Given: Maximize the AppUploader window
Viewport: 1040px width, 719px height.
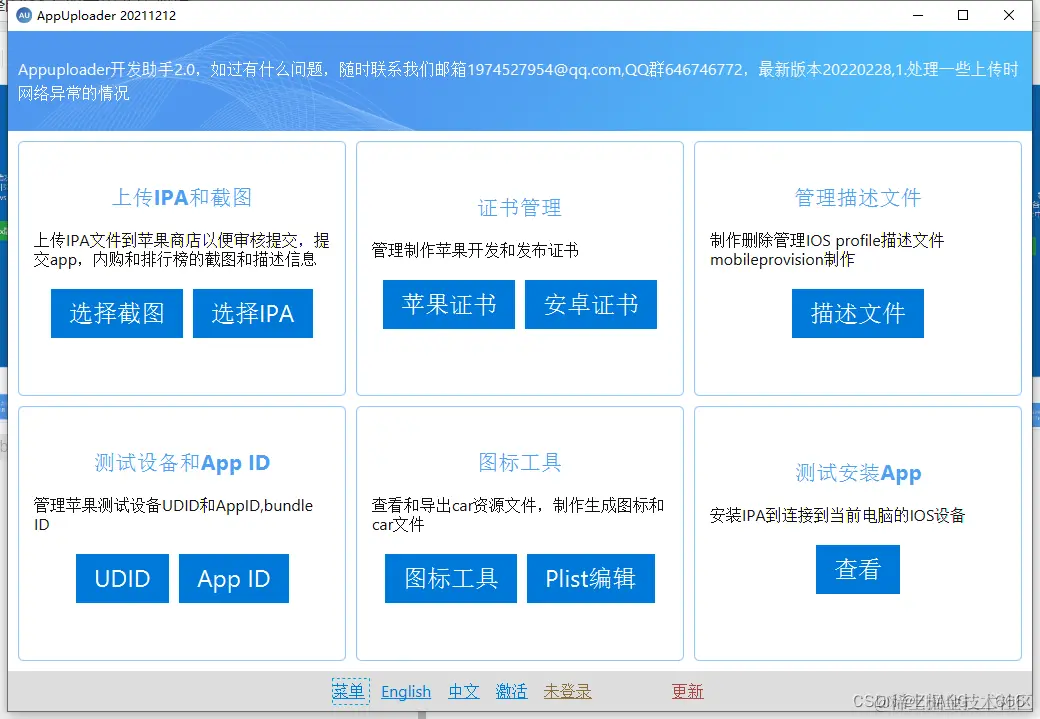Looking at the screenshot, I should click(963, 15).
